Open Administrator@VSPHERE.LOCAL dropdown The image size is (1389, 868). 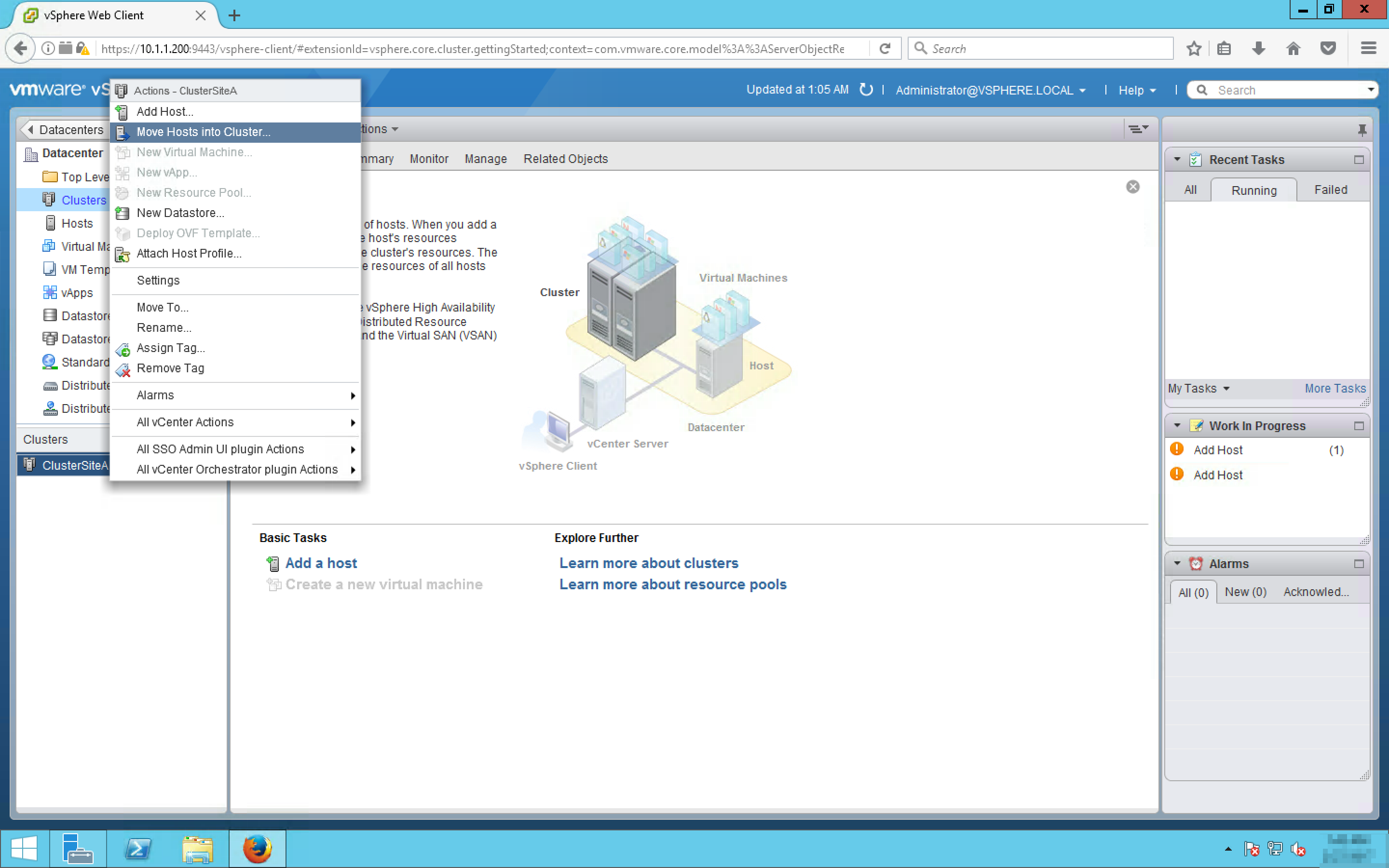pos(990,91)
